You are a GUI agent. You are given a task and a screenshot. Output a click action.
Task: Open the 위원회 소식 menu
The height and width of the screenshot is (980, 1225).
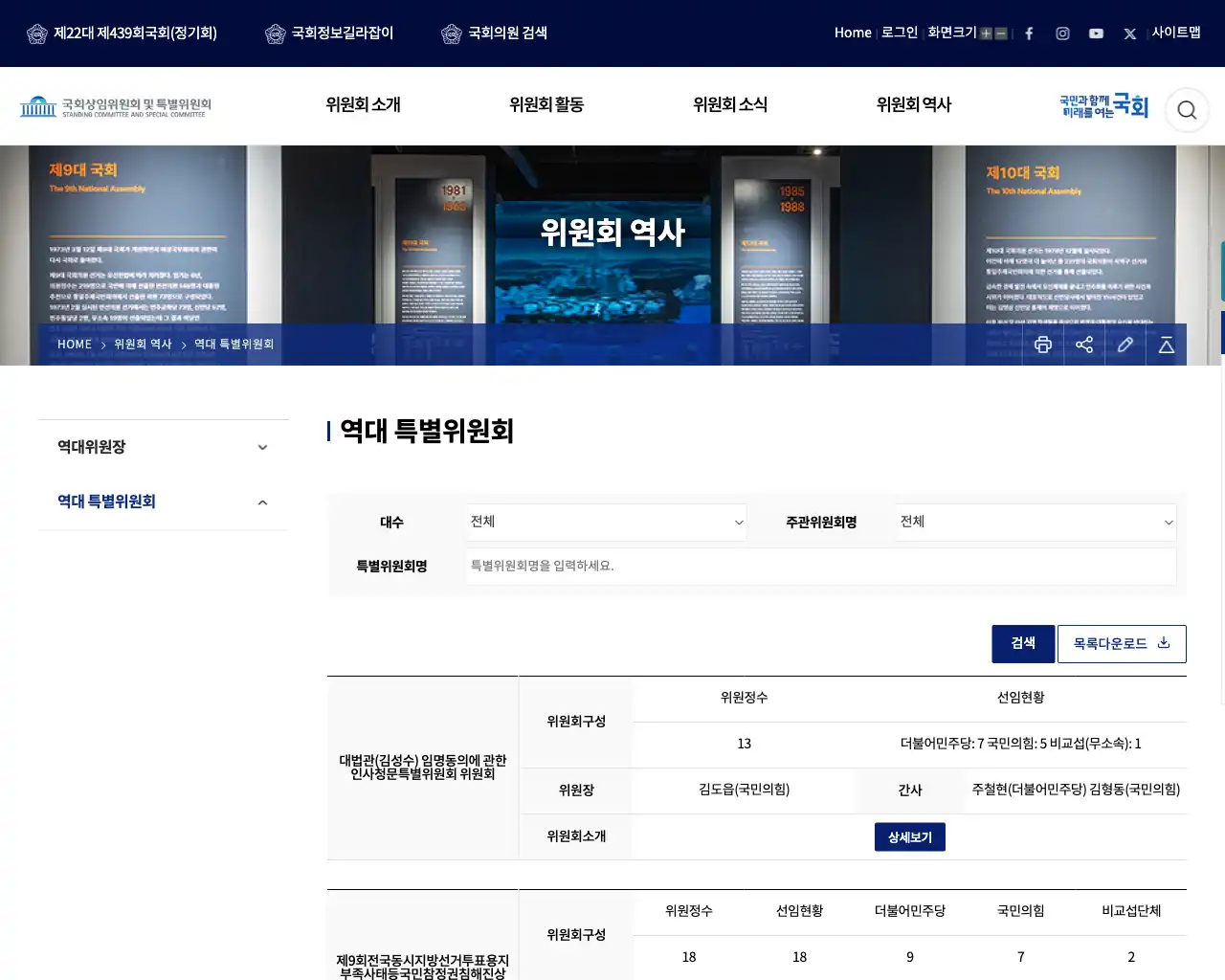pyautogui.click(x=730, y=105)
